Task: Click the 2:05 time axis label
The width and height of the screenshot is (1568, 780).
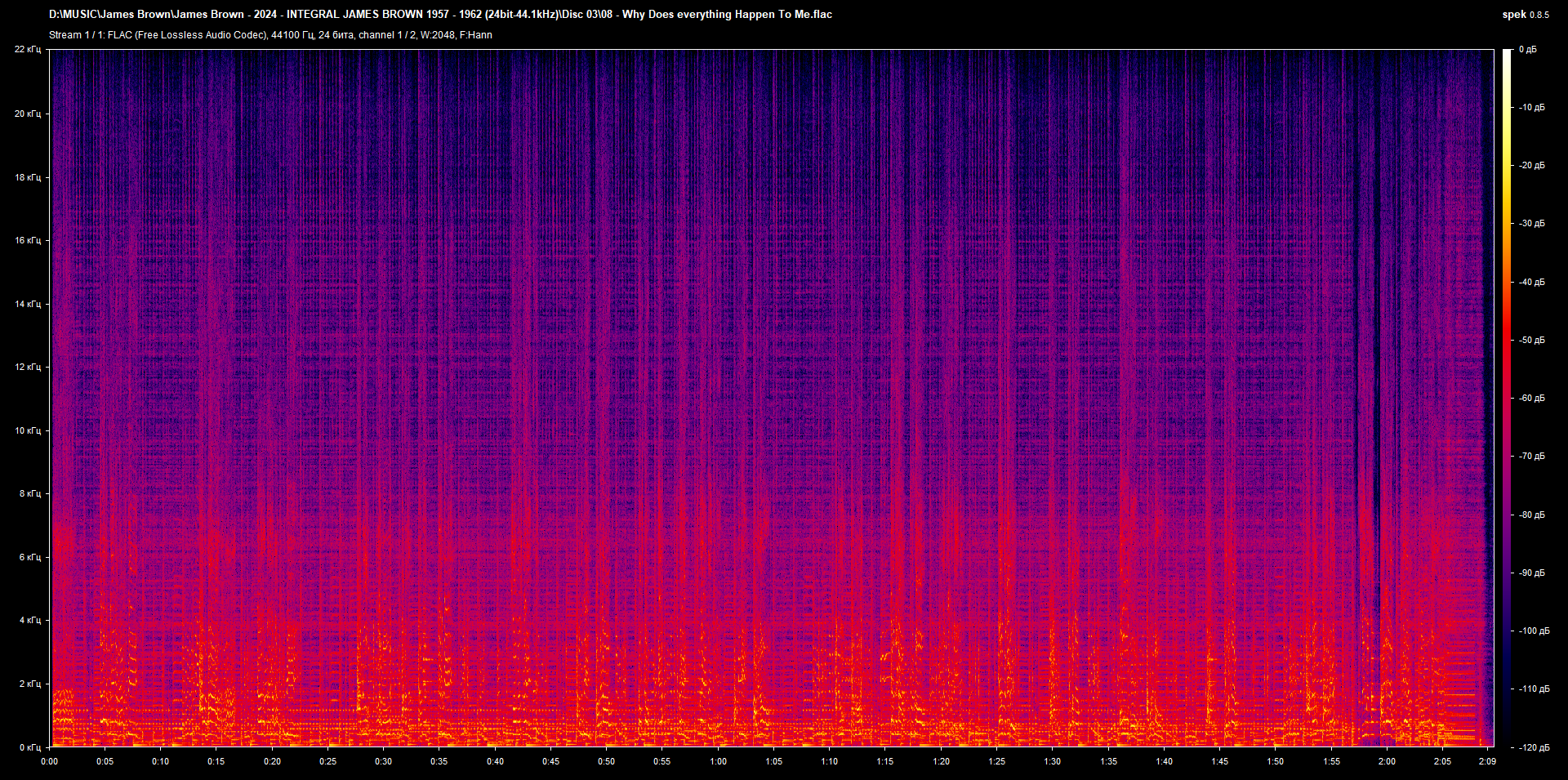Action: pos(1442,761)
